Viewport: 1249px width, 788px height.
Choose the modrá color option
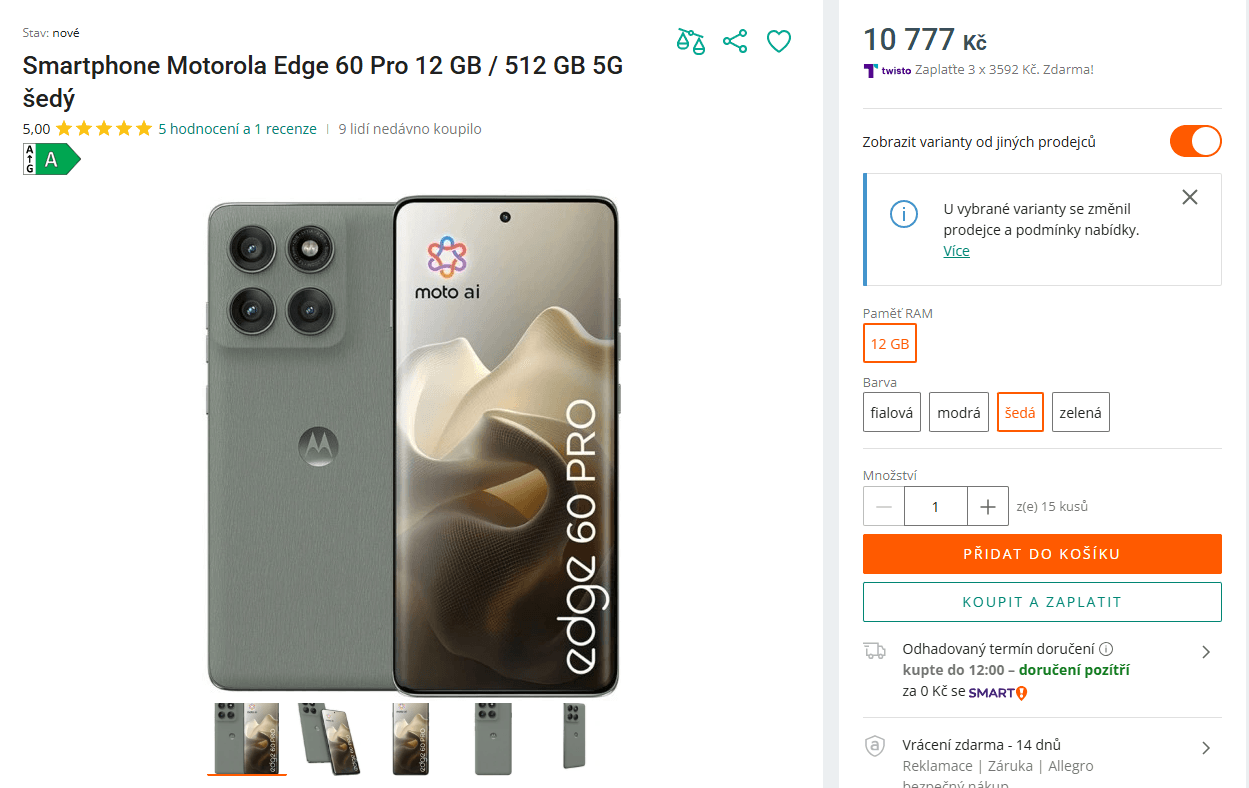958,412
